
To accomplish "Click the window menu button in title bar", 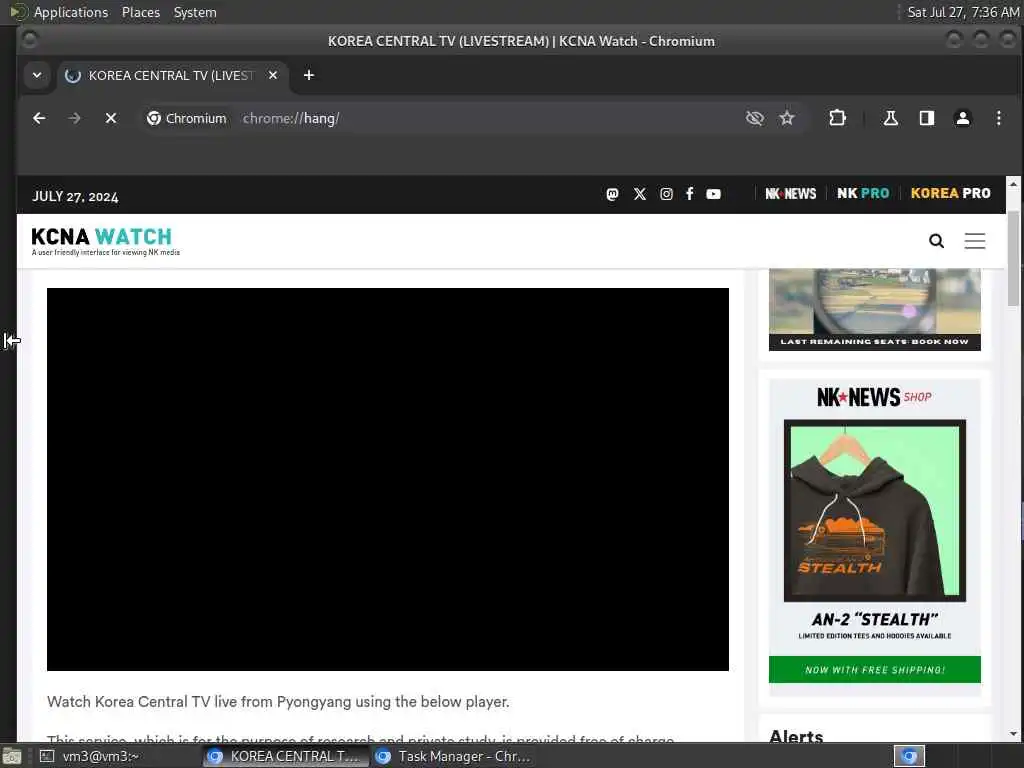I will (x=29, y=40).
